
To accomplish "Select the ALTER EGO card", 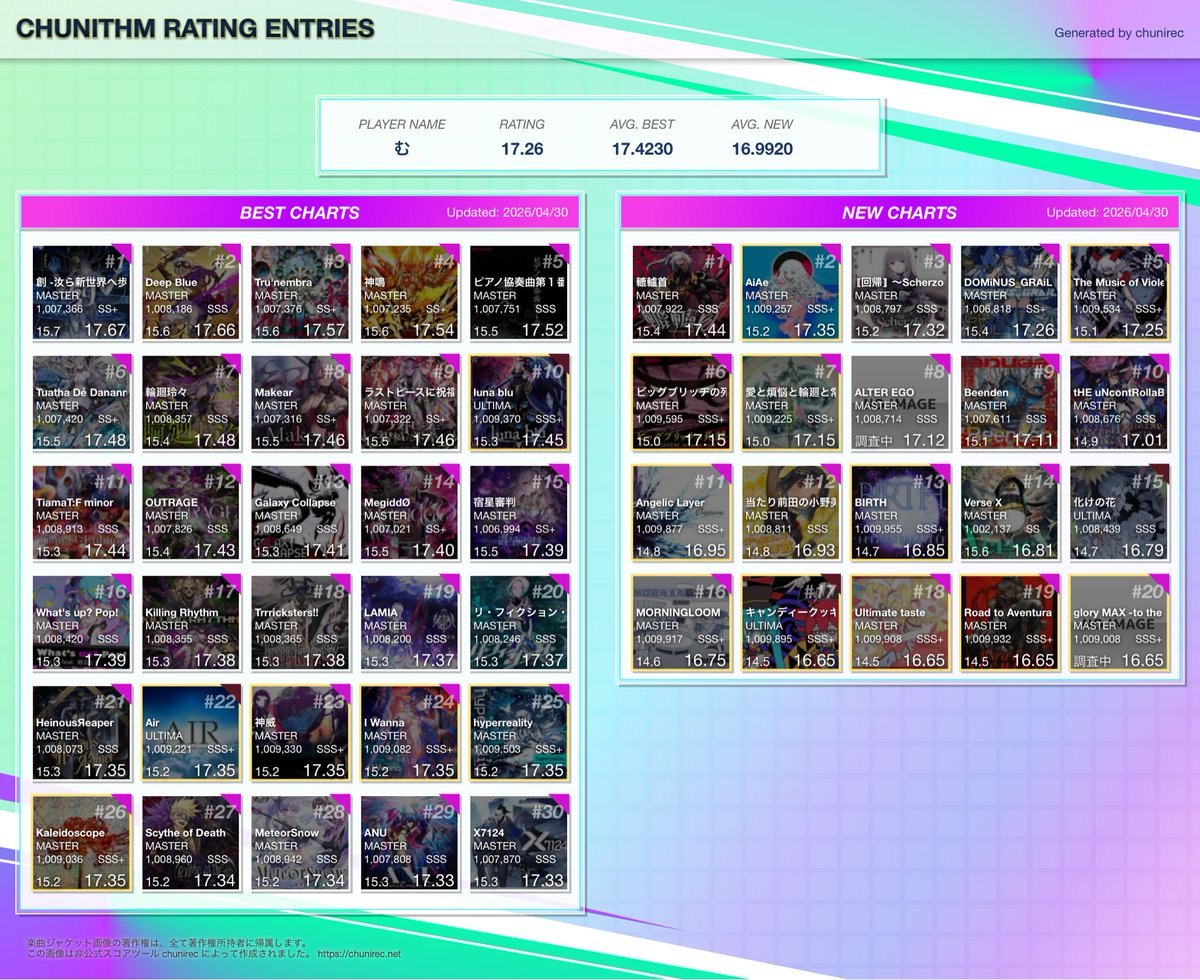I will pos(900,402).
